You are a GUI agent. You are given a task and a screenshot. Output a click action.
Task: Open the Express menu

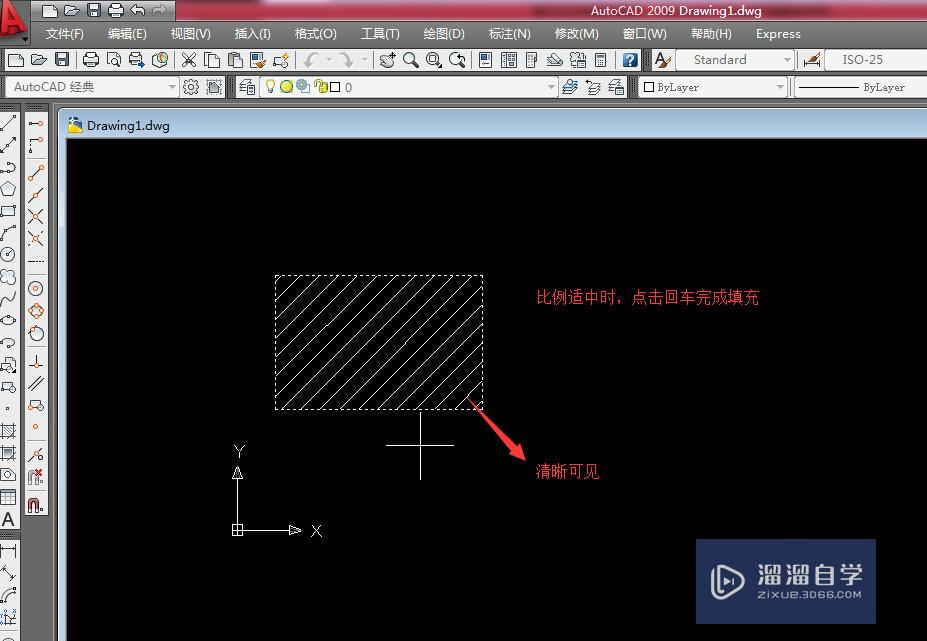click(778, 34)
